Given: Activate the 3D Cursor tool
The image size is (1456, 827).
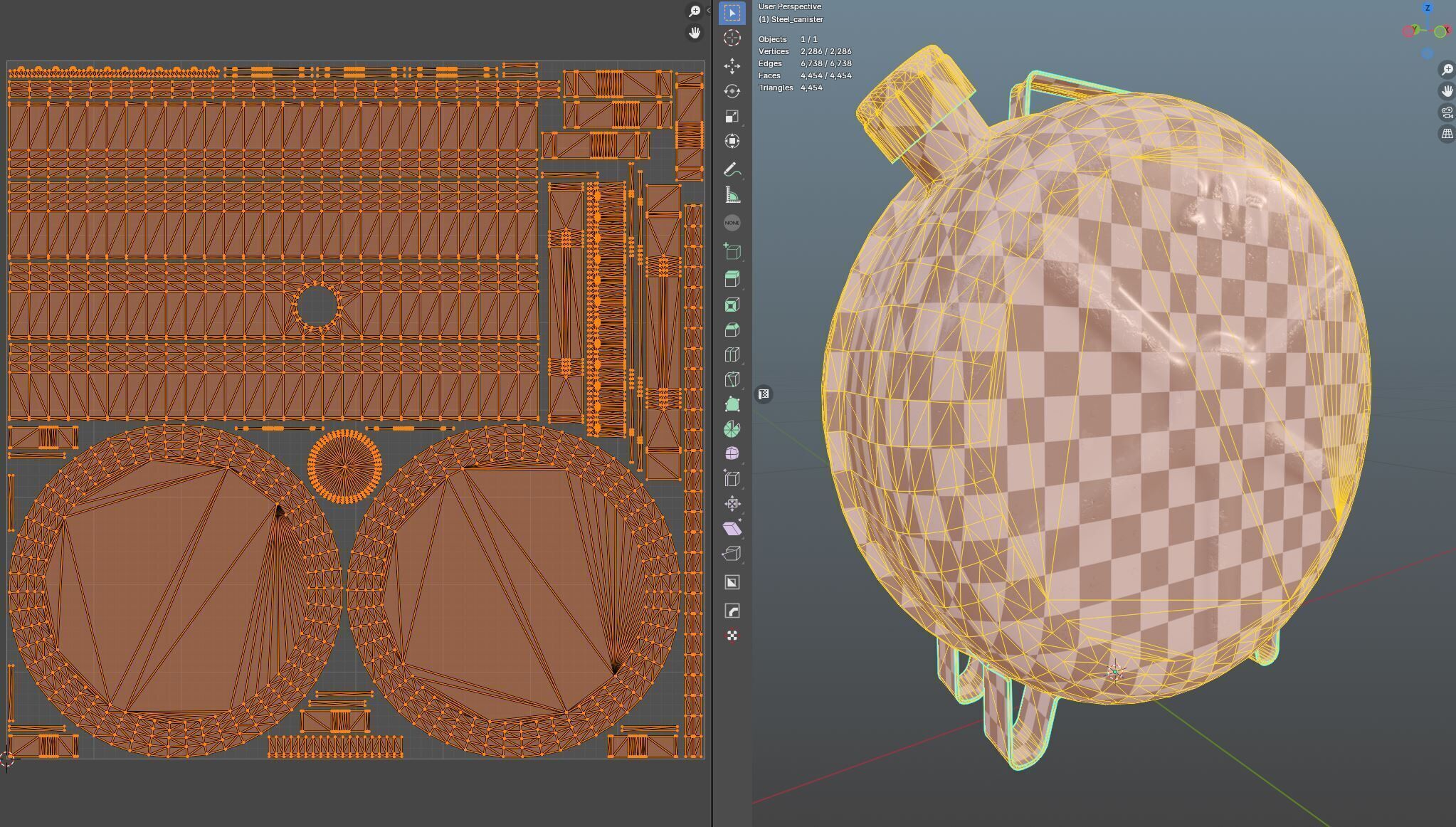Looking at the screenshot, I should (x=732, y=38).
